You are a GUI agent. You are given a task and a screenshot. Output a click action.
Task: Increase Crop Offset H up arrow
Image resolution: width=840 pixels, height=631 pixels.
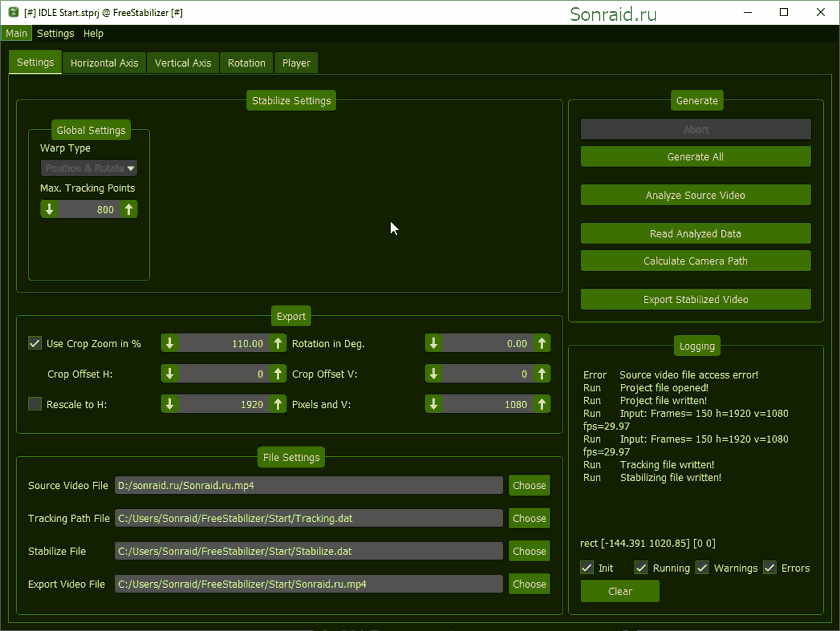(x=278, y=374)
